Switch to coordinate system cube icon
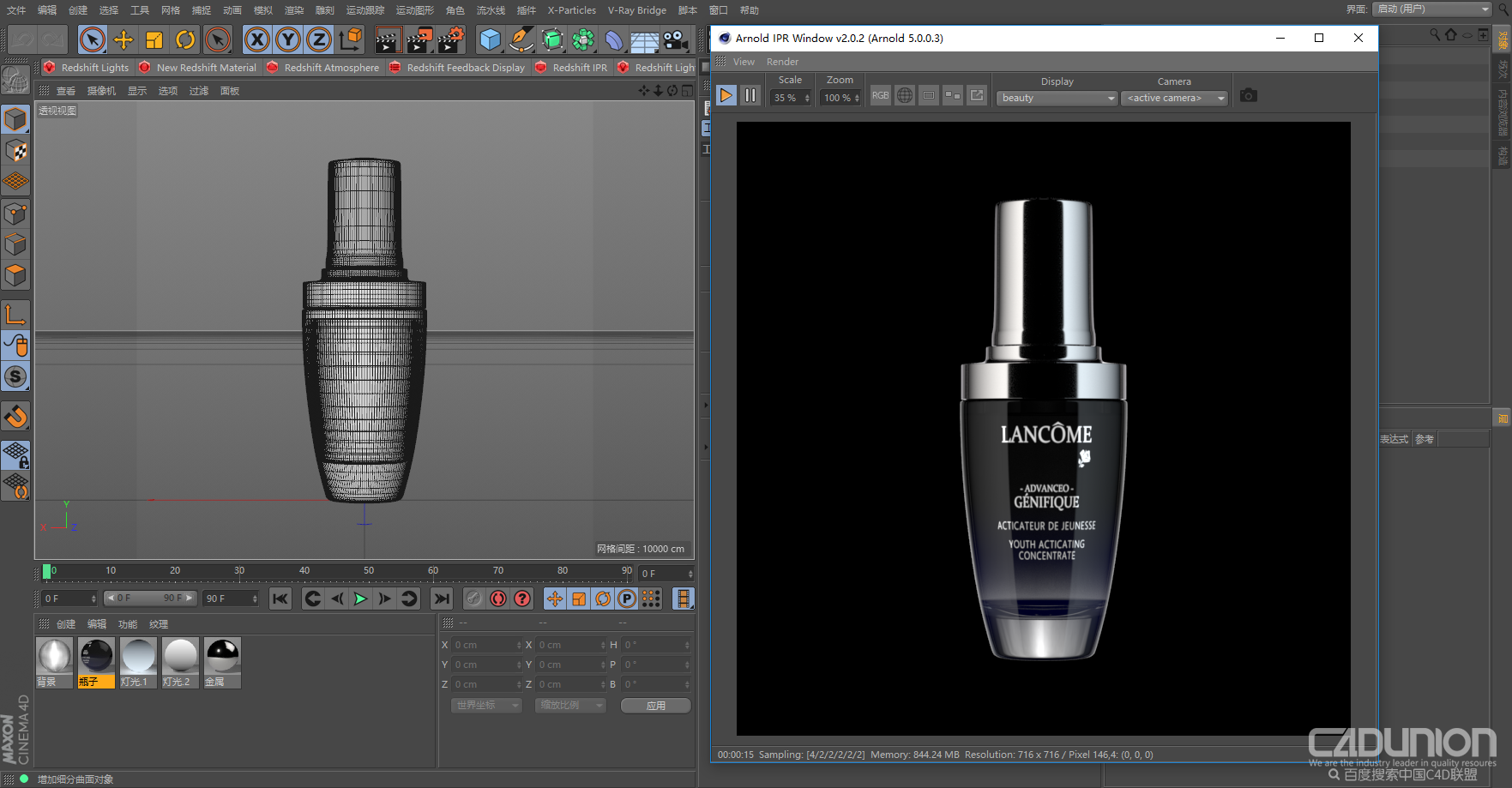The width and height of the screenshot is (1512, 788). coord(351,39)
